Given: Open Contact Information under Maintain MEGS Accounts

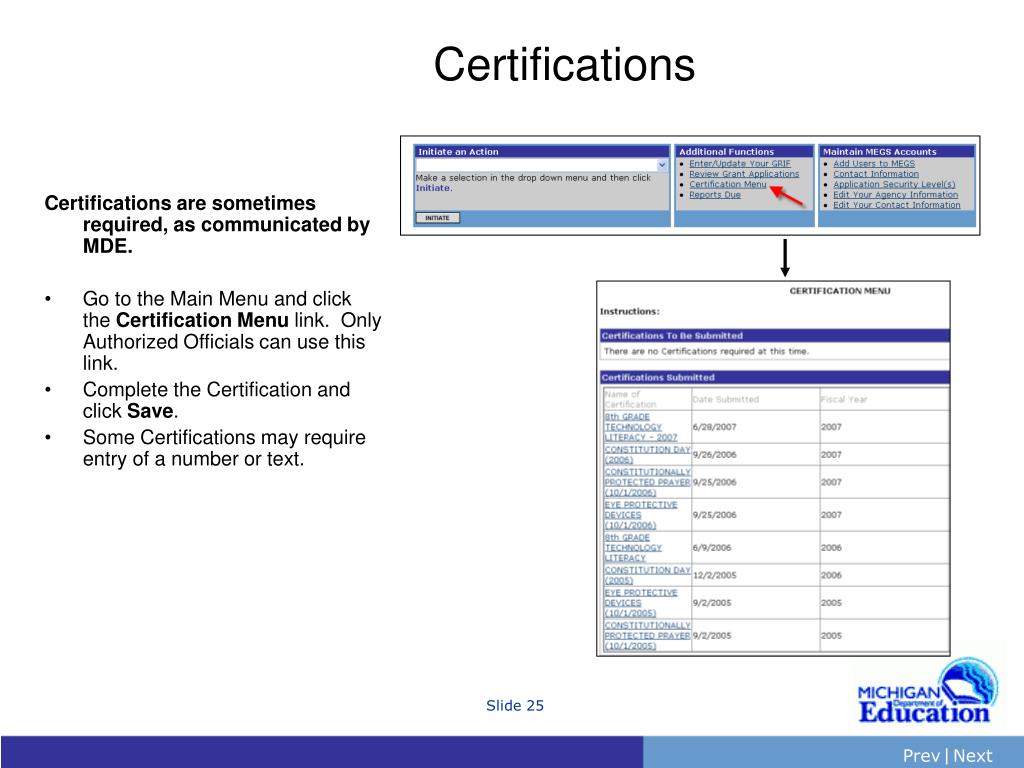Looking at the screenshot, I should (x=876, y=174).
